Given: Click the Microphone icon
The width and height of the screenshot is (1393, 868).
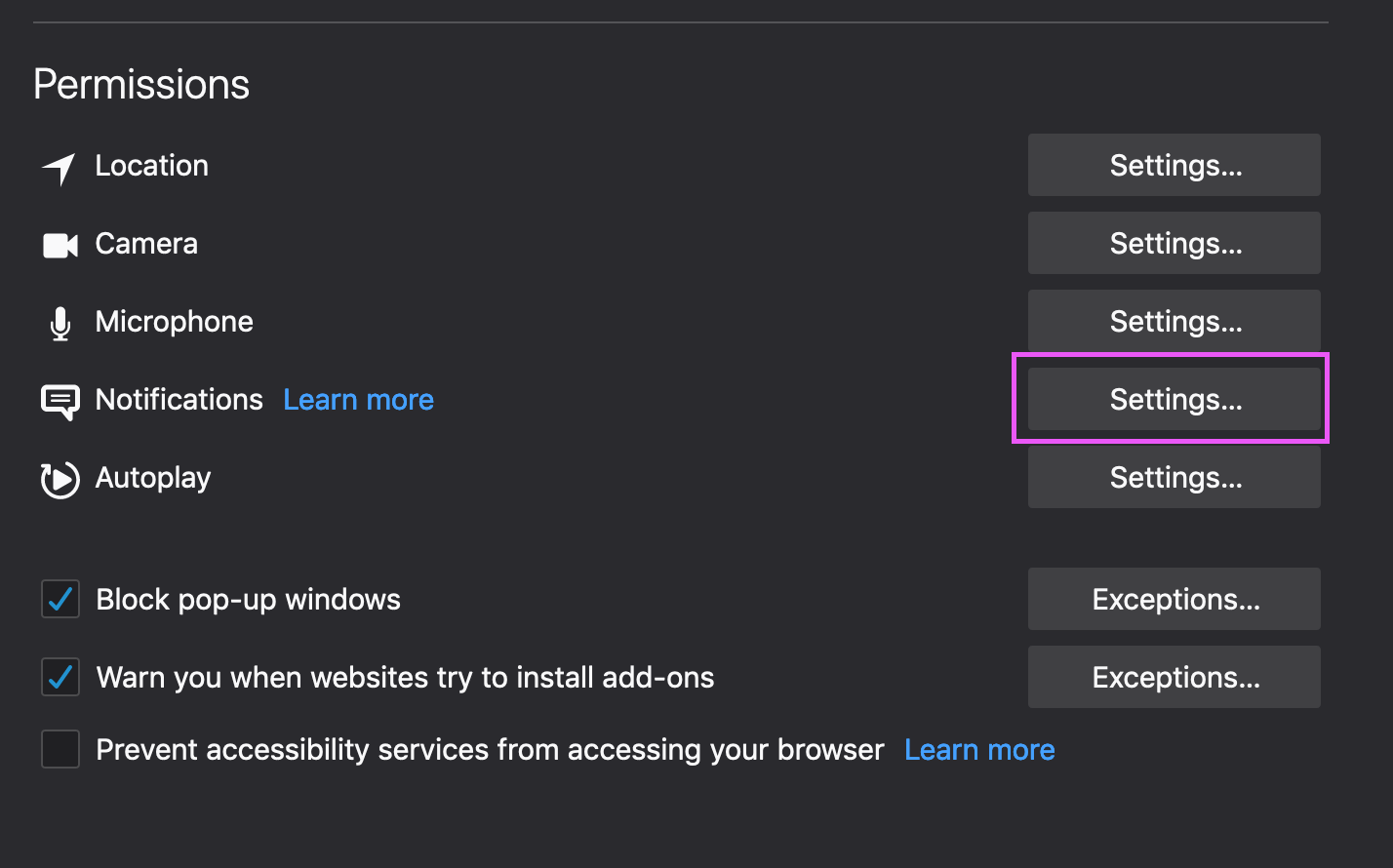Looking at the screenshot, I should 60,323.
